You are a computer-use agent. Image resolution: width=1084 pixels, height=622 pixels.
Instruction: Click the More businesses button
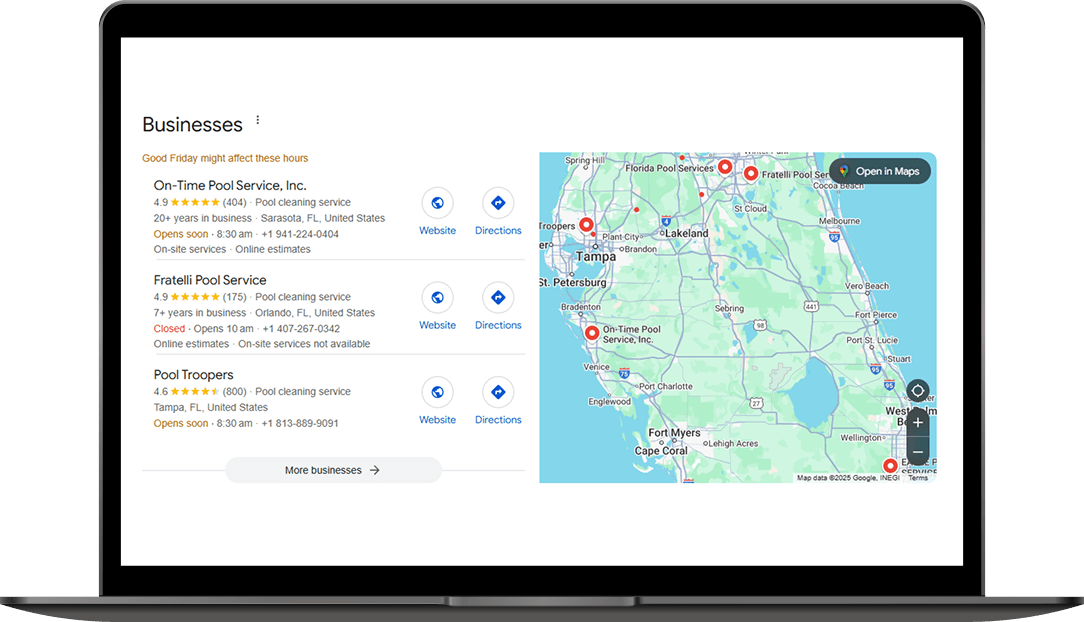click(333, 470)
